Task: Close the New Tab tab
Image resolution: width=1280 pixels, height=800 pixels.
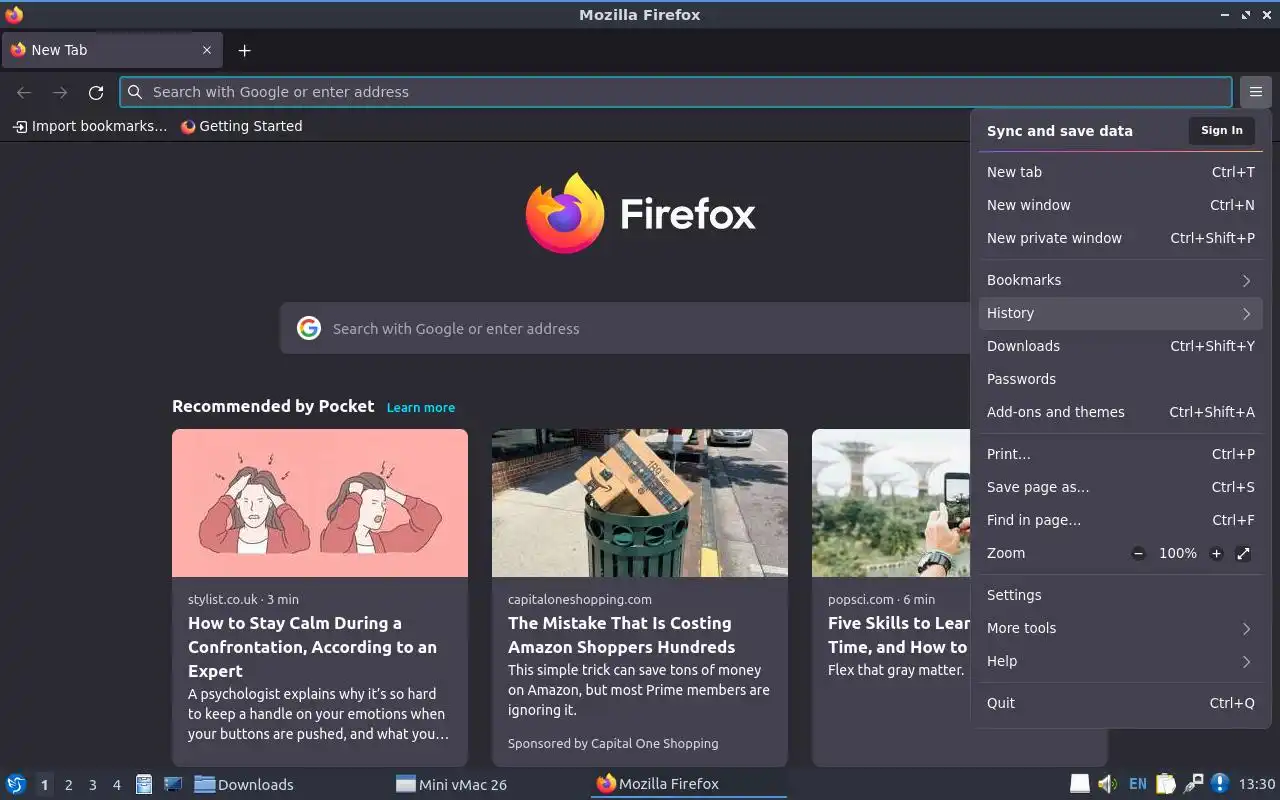Action: coord(207,50)
